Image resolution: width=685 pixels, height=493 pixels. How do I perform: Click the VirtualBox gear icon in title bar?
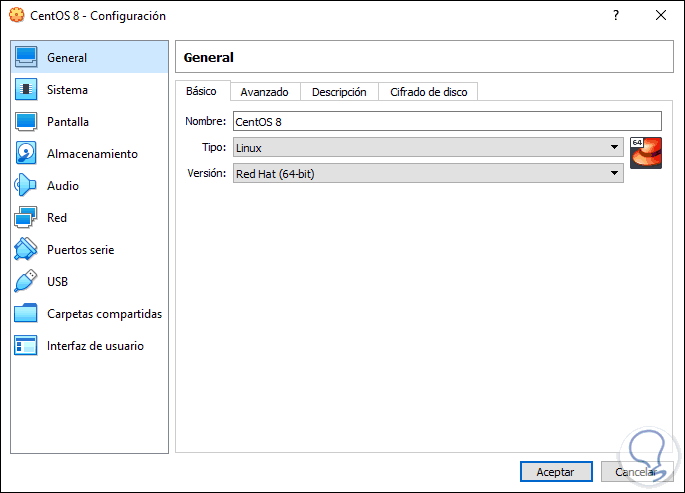click(17, 15)
